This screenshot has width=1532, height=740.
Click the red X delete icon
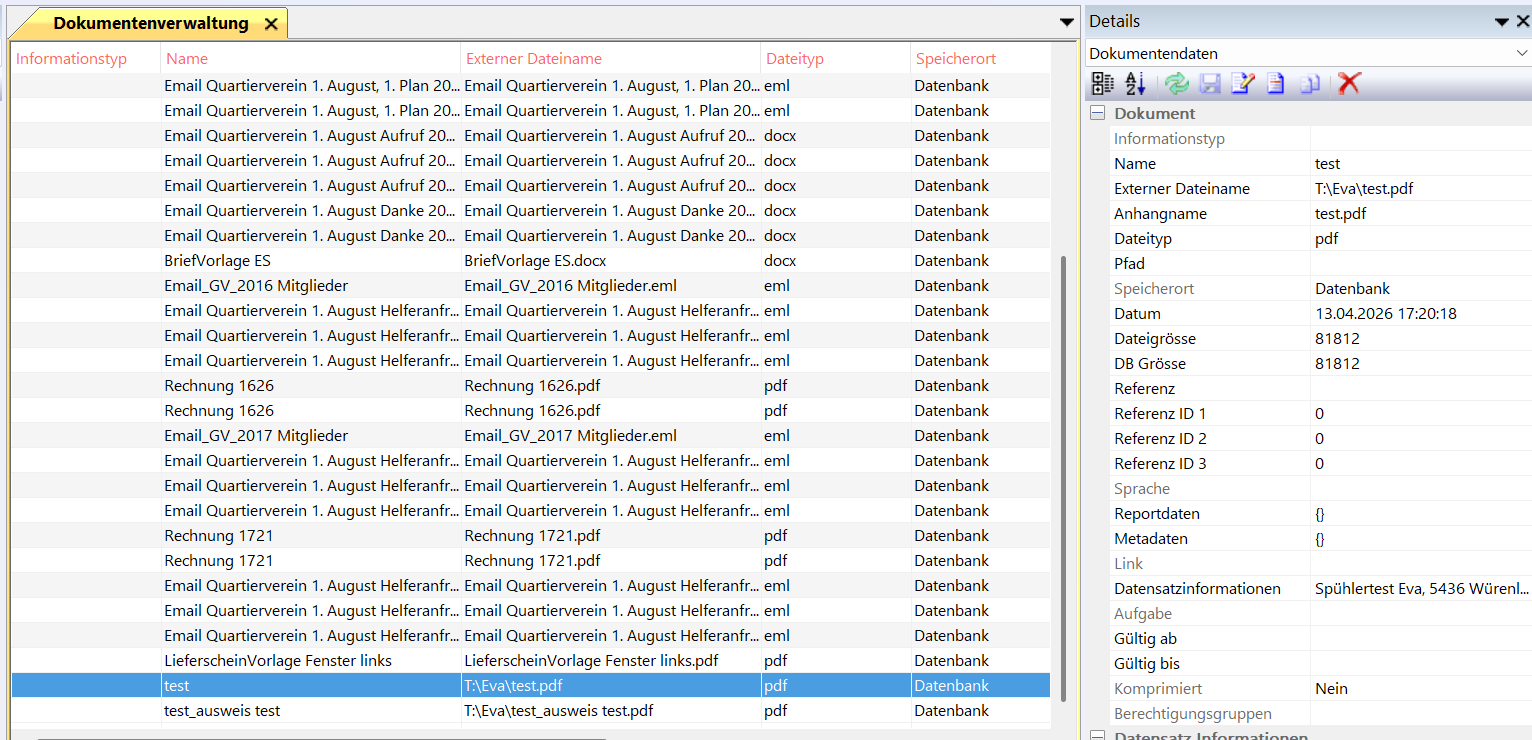pyautogui.click(x=1350, y=84)
